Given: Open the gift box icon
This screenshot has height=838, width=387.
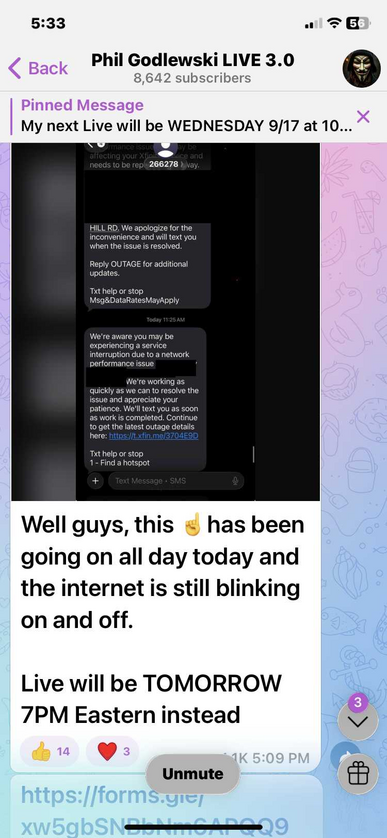Looking at the screenshot, I should point(358,773).
